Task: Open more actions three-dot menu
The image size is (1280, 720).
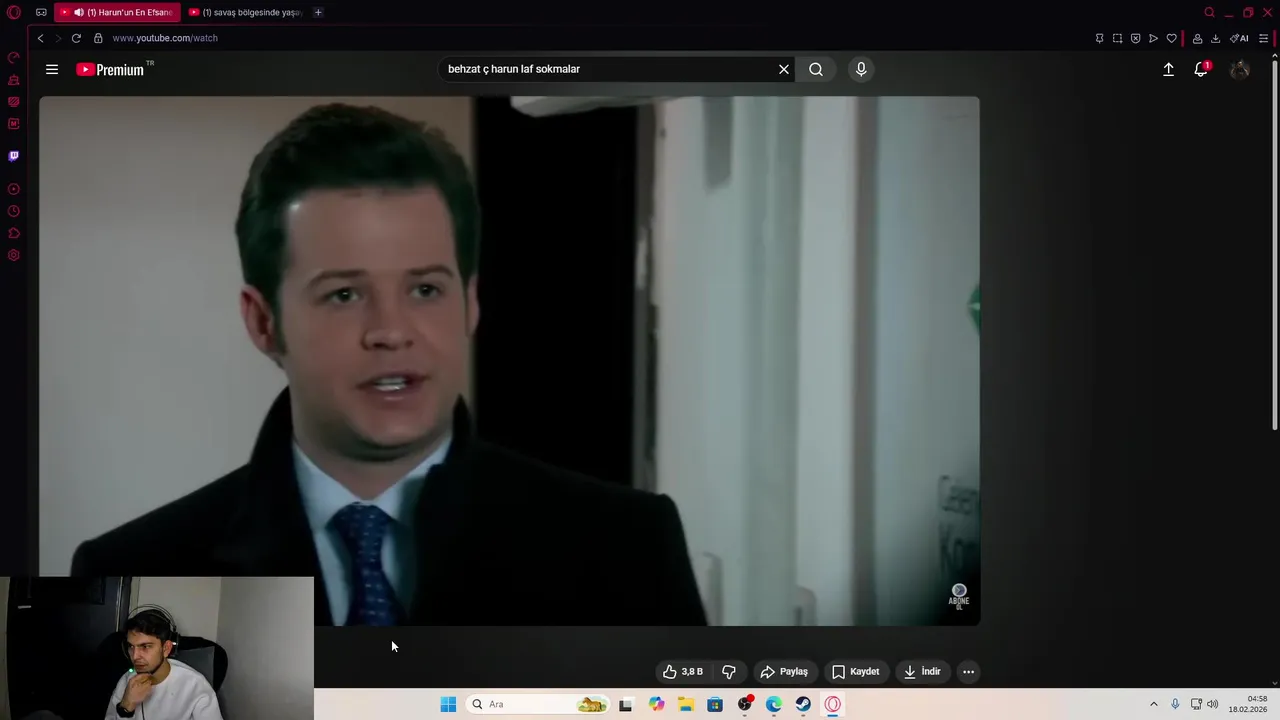Action: [968, 672]
